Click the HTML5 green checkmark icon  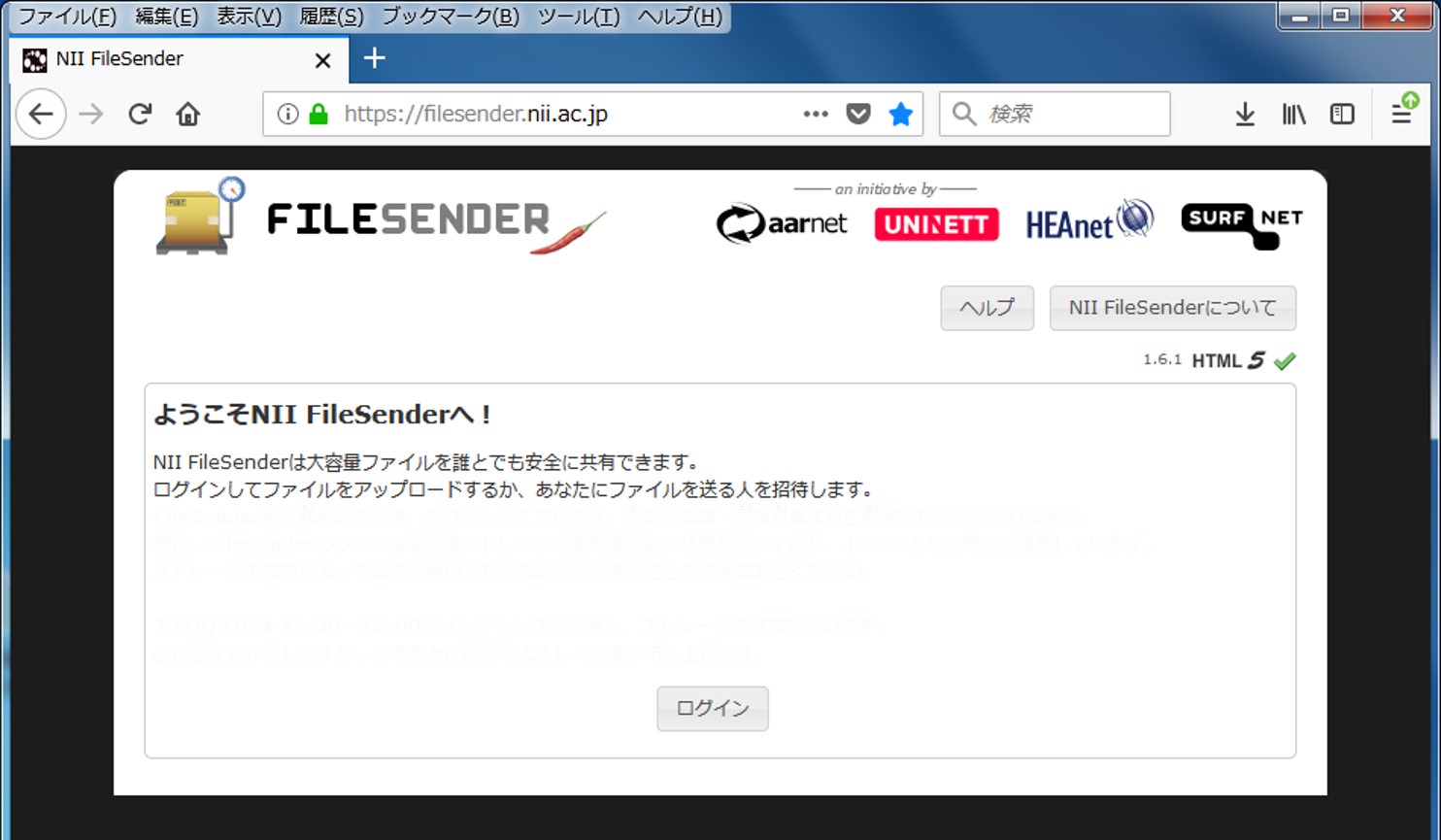coord(1285,361)
